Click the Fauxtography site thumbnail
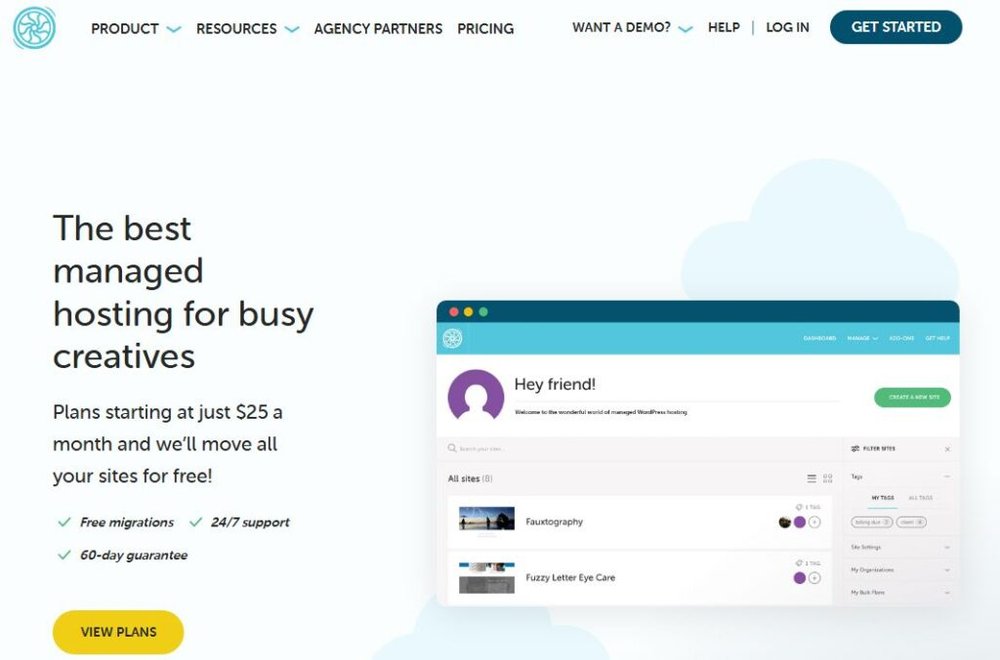1000x660 pixels. click(487, 520)
